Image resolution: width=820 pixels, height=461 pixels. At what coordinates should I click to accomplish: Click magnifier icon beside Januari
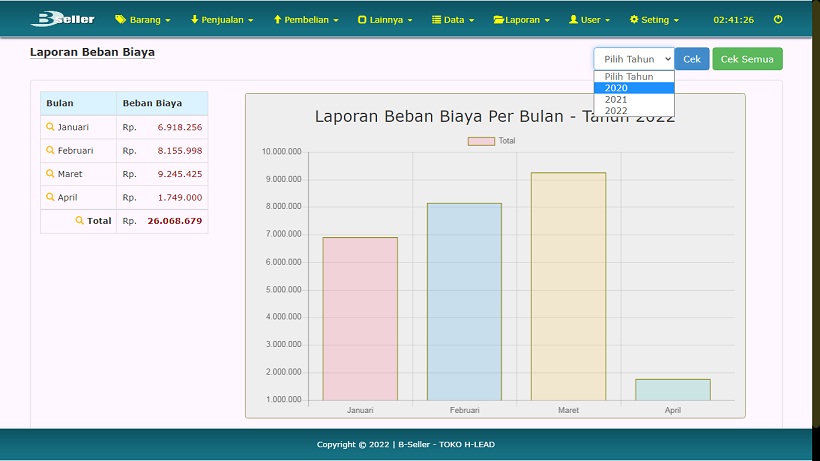[x=50, y=127]
